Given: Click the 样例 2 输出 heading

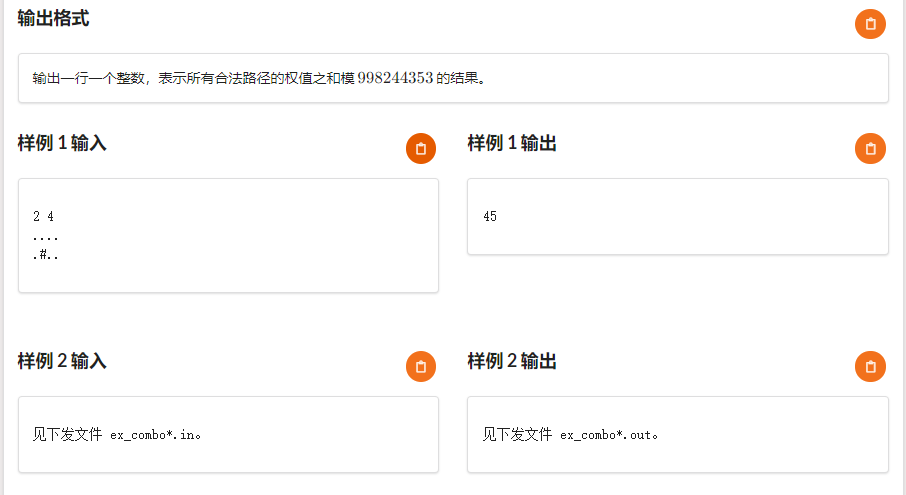Looking at the screenshot, I should (512, 361).
